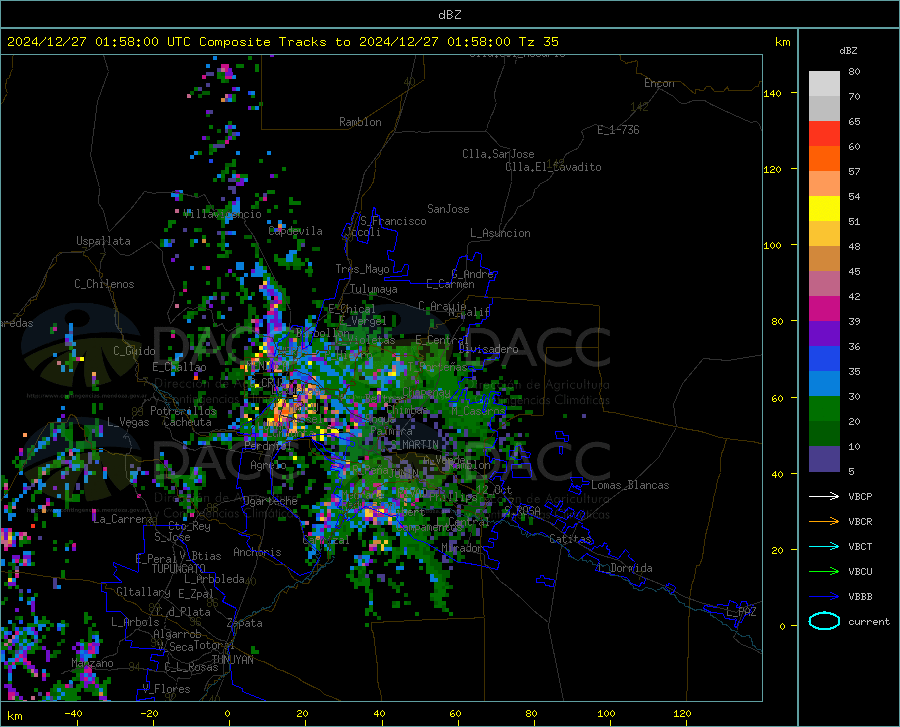Select the purple 5 dBZ color swatch
This screenshot has width=900, height=727.
pyautogui.click(x=824, y=459)
